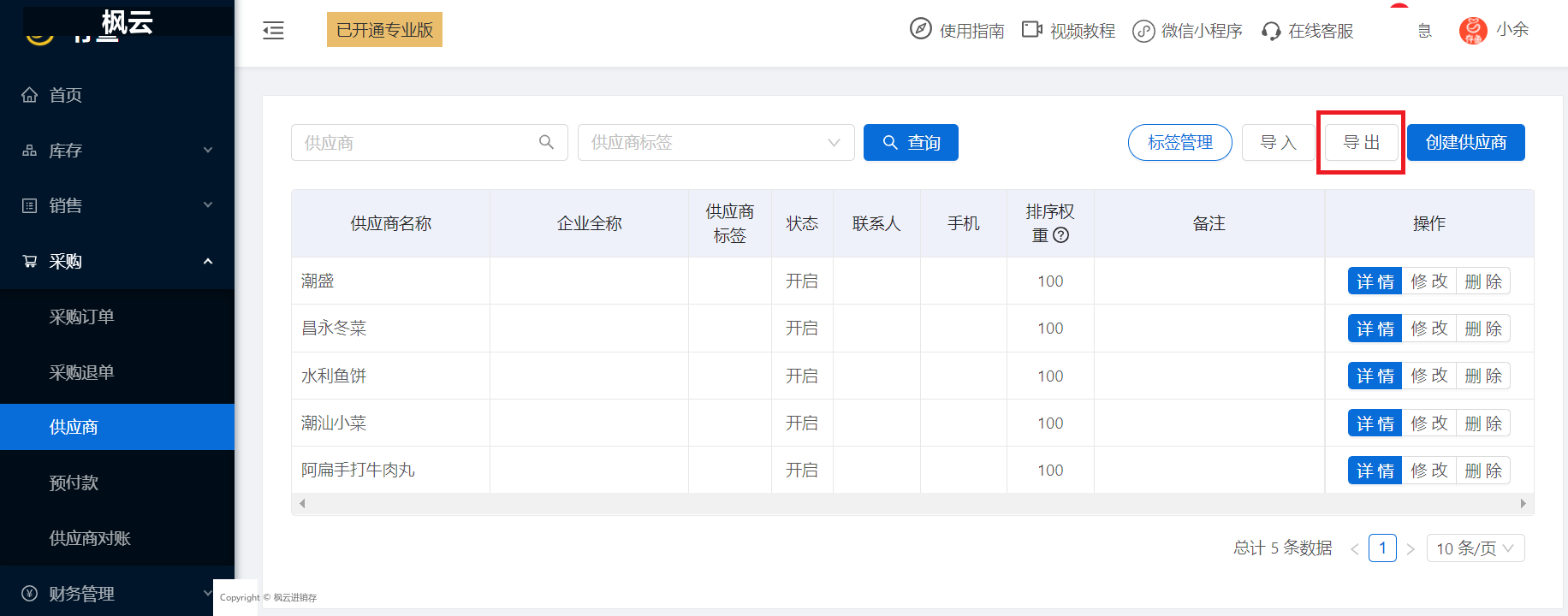
Task: Click the search magnifier in 供应商 field
Action: click(546, 142)
